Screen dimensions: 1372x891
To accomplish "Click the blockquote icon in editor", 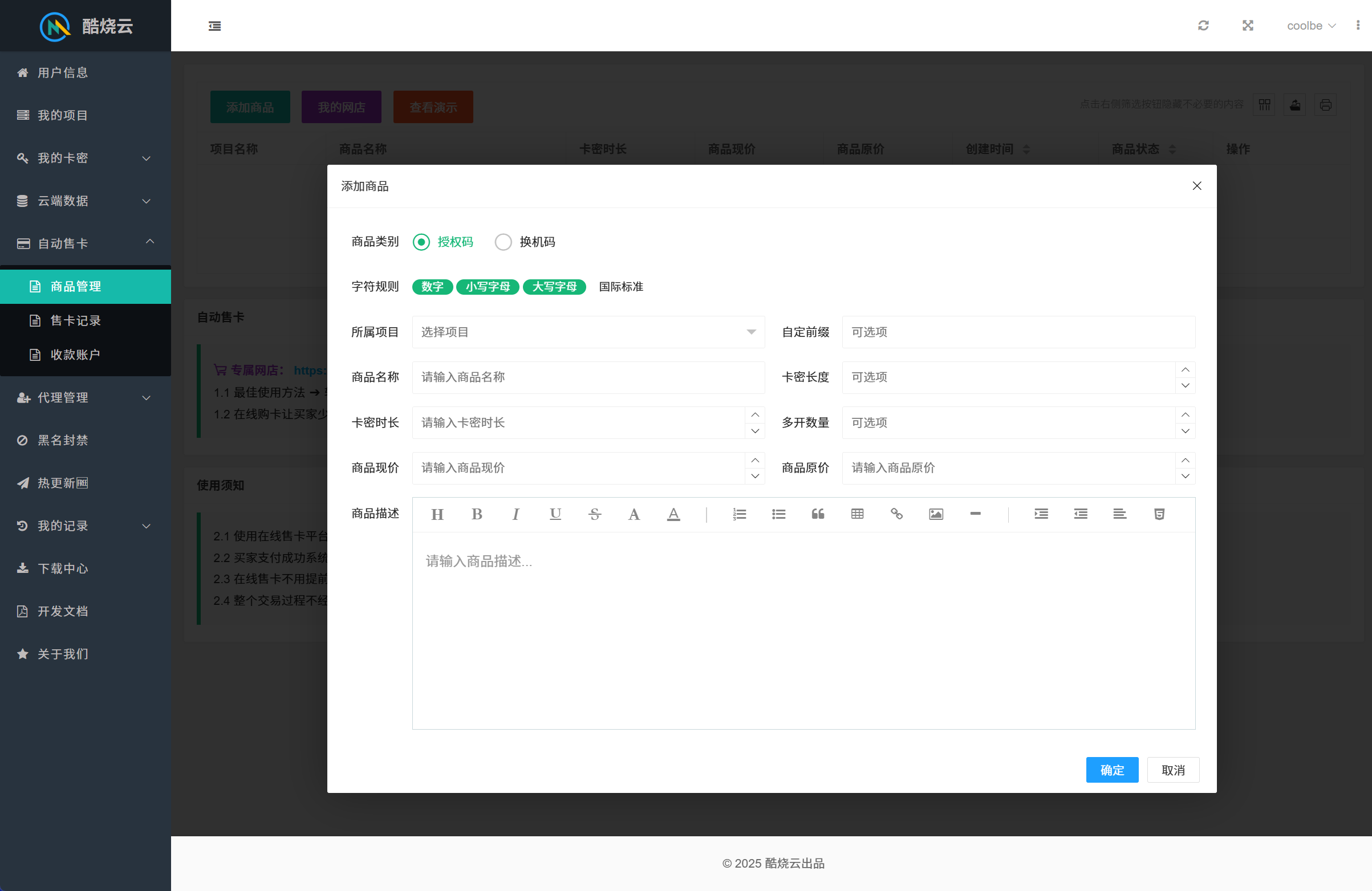I will (817, 514).
